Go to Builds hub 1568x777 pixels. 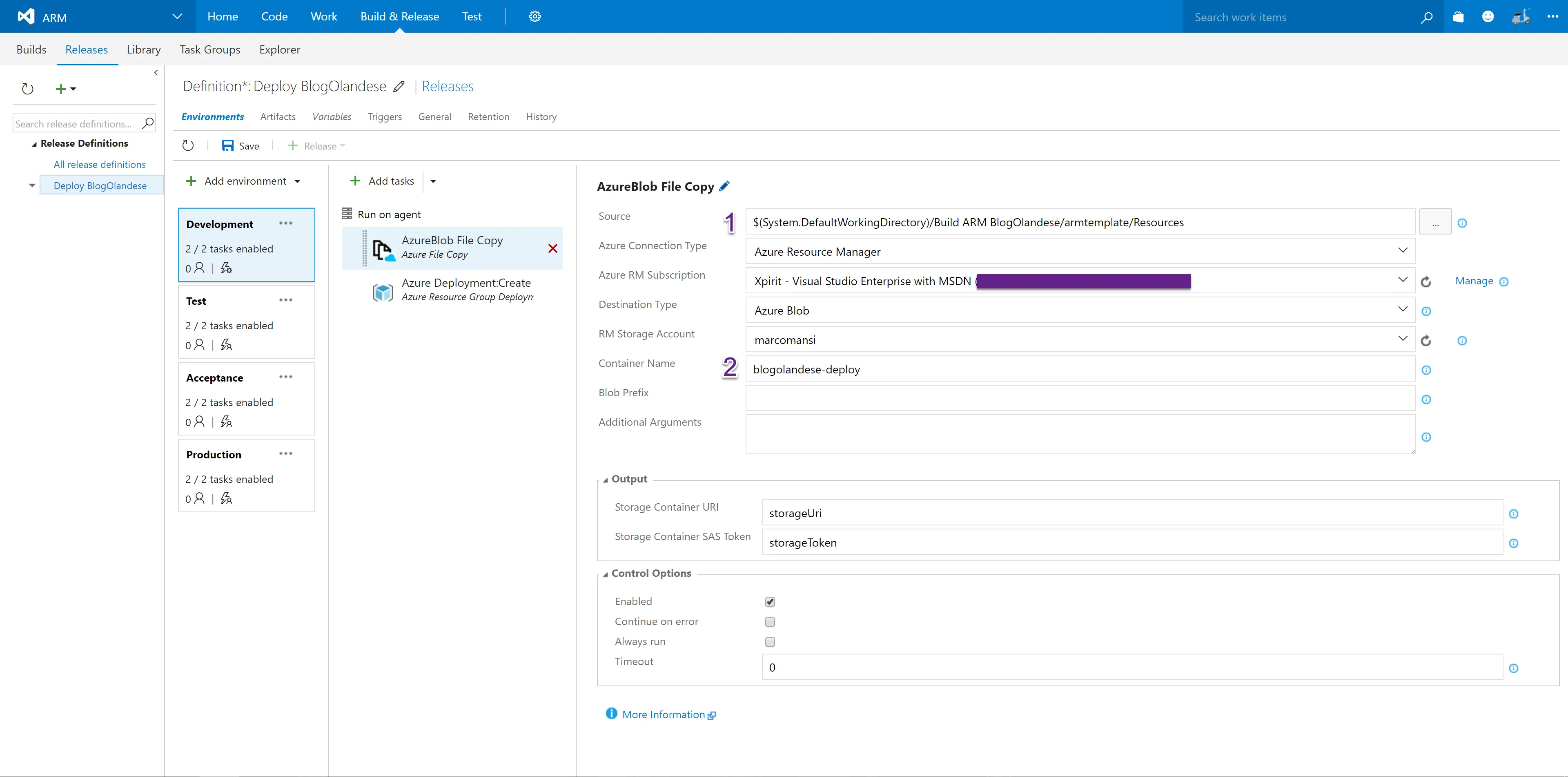point(31,49)
